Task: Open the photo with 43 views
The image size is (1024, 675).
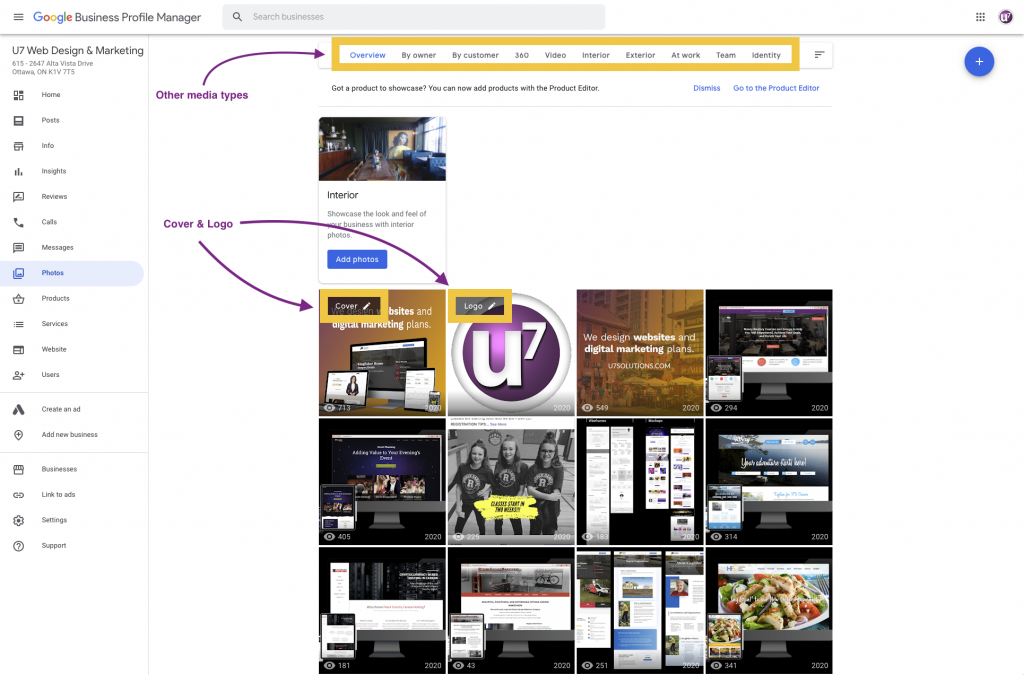Action: pos(511,610)
